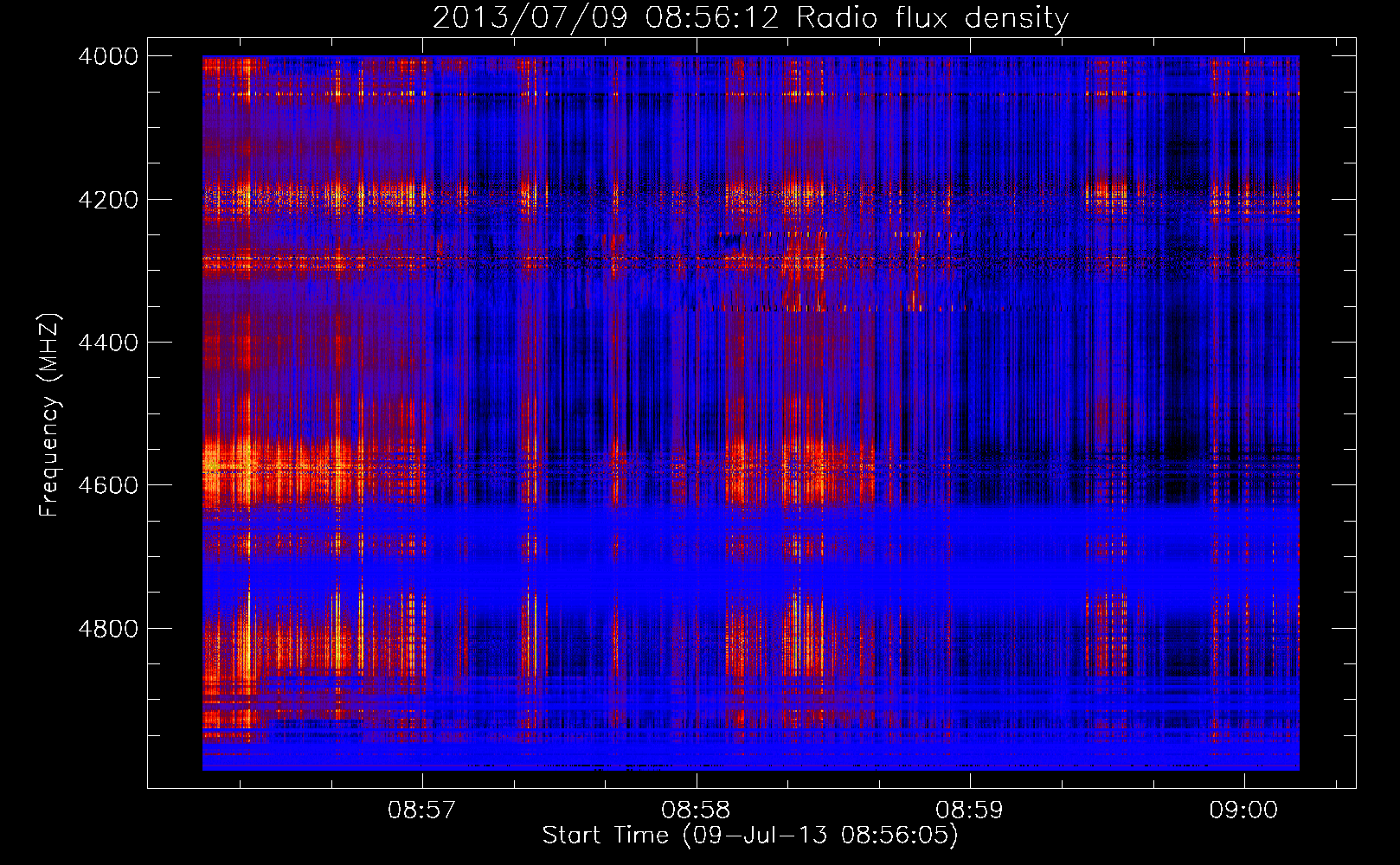Click the 08:57 time tick label
The width and height of the screenshot is (1400, 865).
[422, 810]
